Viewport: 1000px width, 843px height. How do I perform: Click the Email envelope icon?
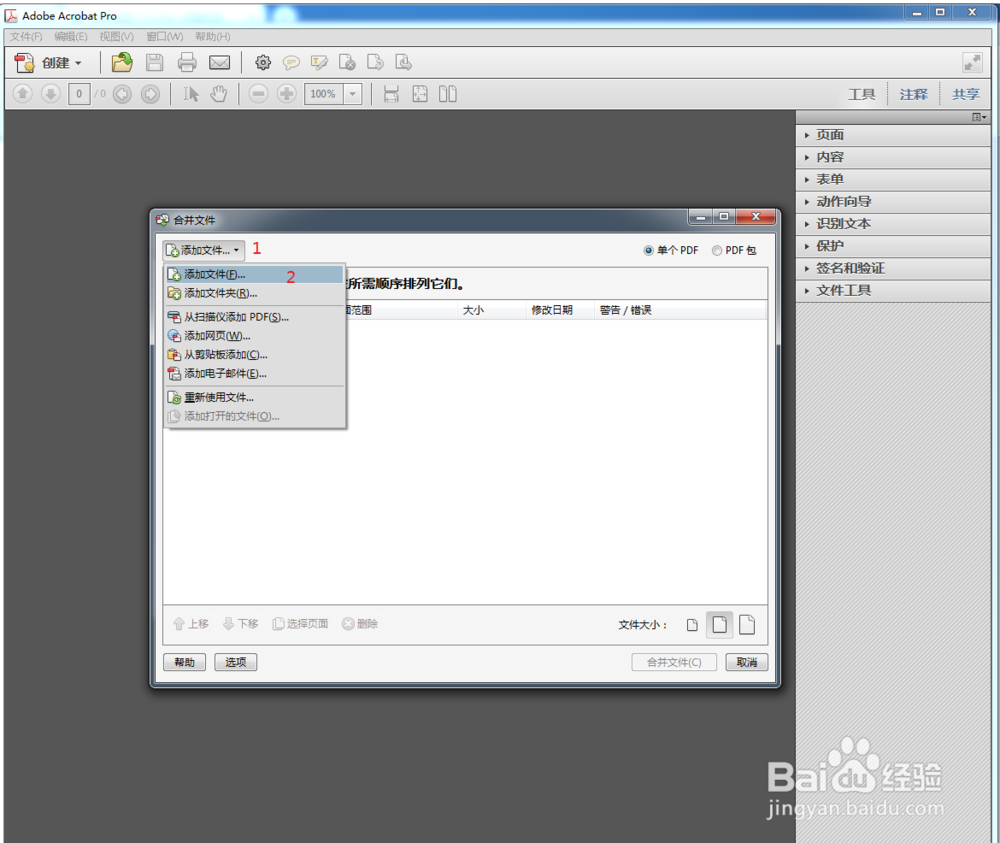219,62
